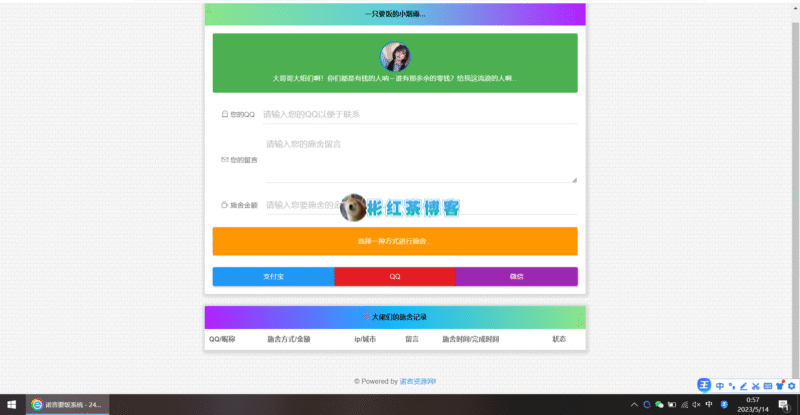Viewport: 800px width, 415px height.
Task: Open the WeChat tray icon
Action: click(659, 405)
